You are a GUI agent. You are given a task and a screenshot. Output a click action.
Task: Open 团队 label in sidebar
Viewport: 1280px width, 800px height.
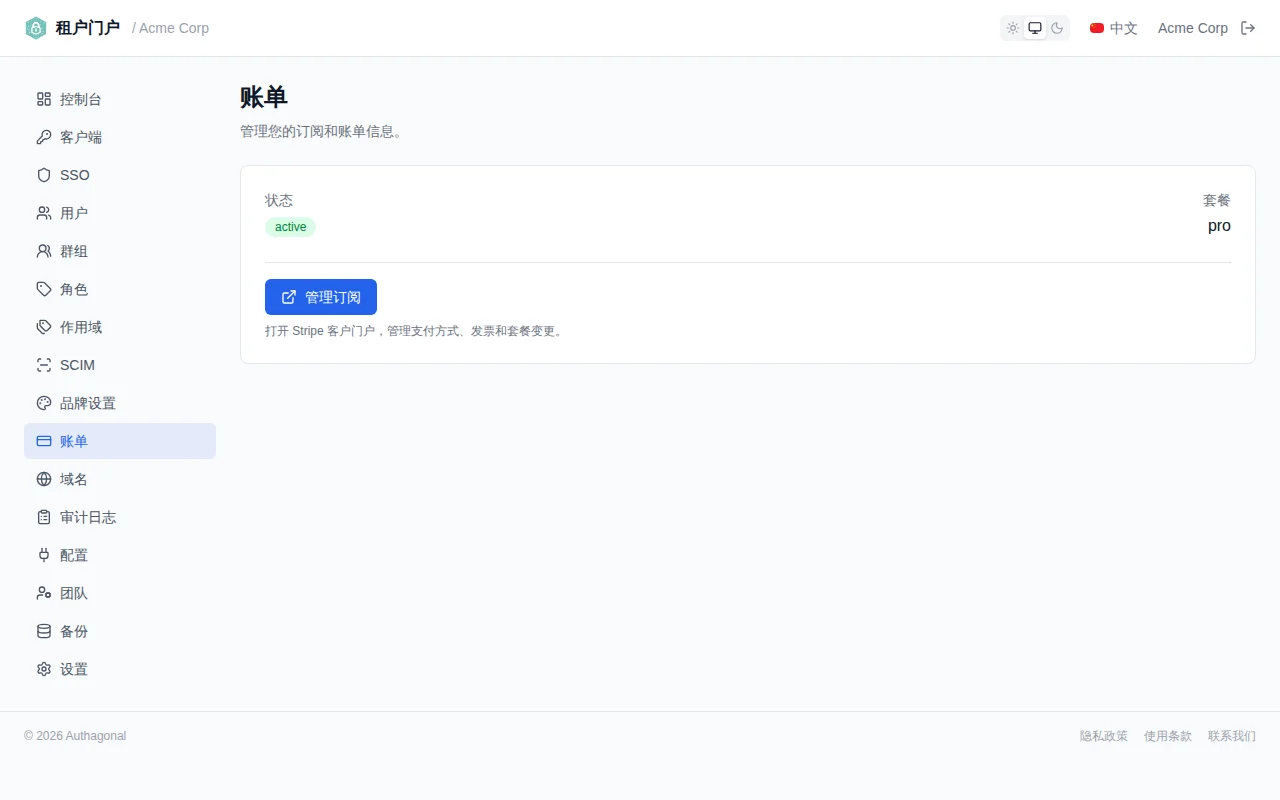pos(74,593)
